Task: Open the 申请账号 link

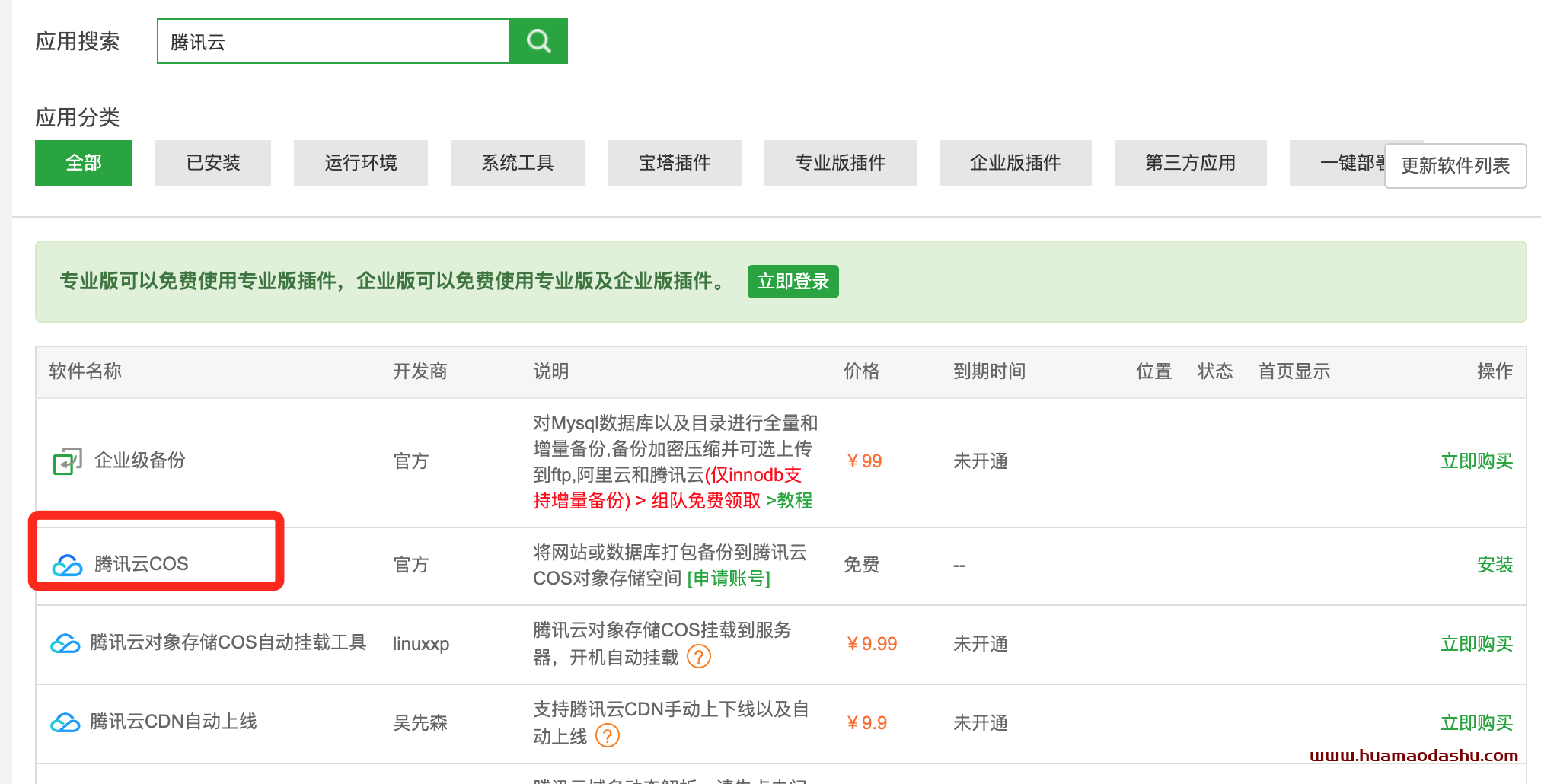Action: coord(729,578)
